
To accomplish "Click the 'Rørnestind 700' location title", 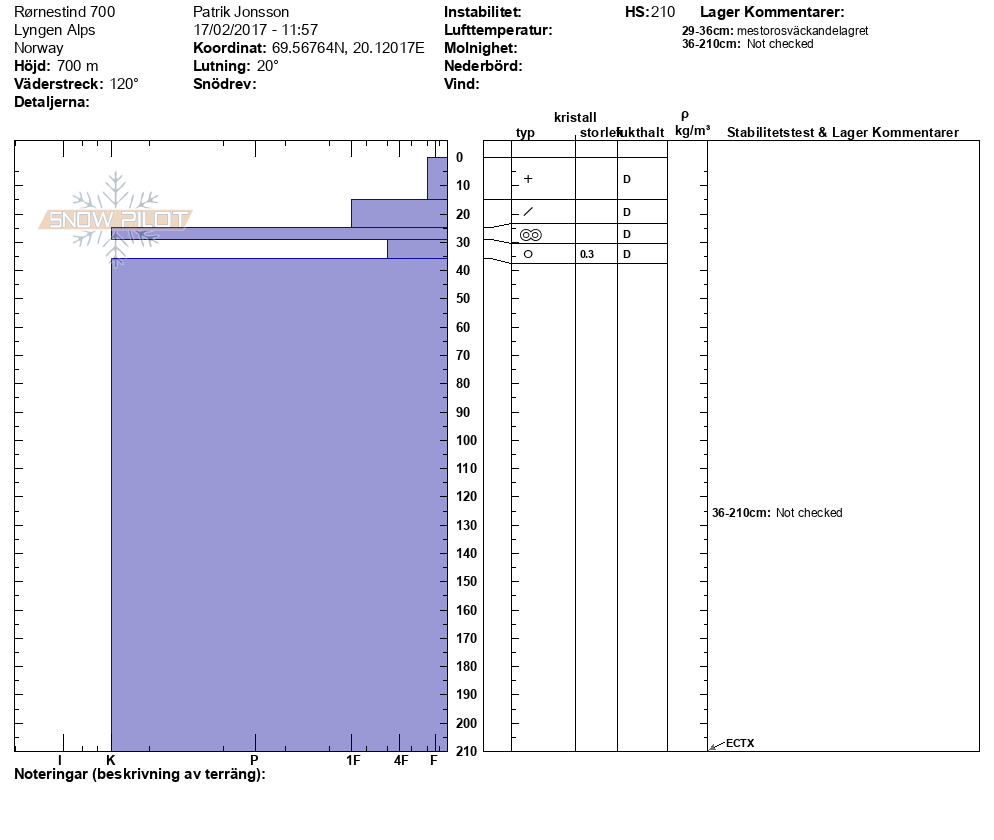I will point(64,12).
